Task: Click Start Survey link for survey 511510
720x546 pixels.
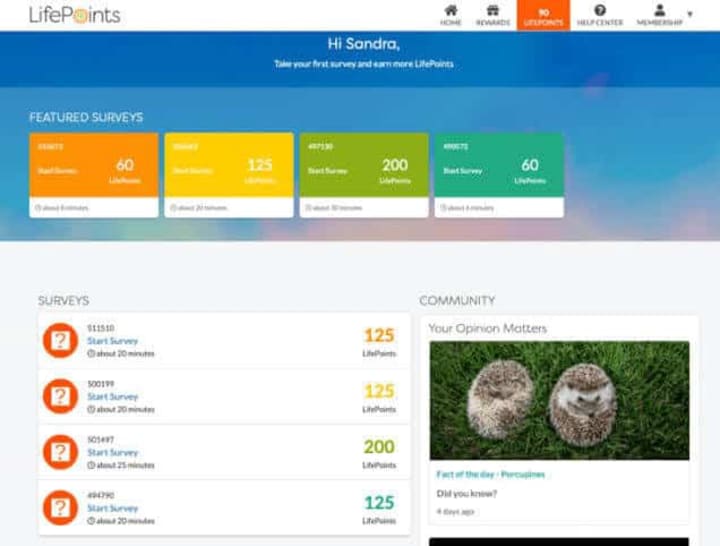Action: pyautogui.click(x=112, y=341)
